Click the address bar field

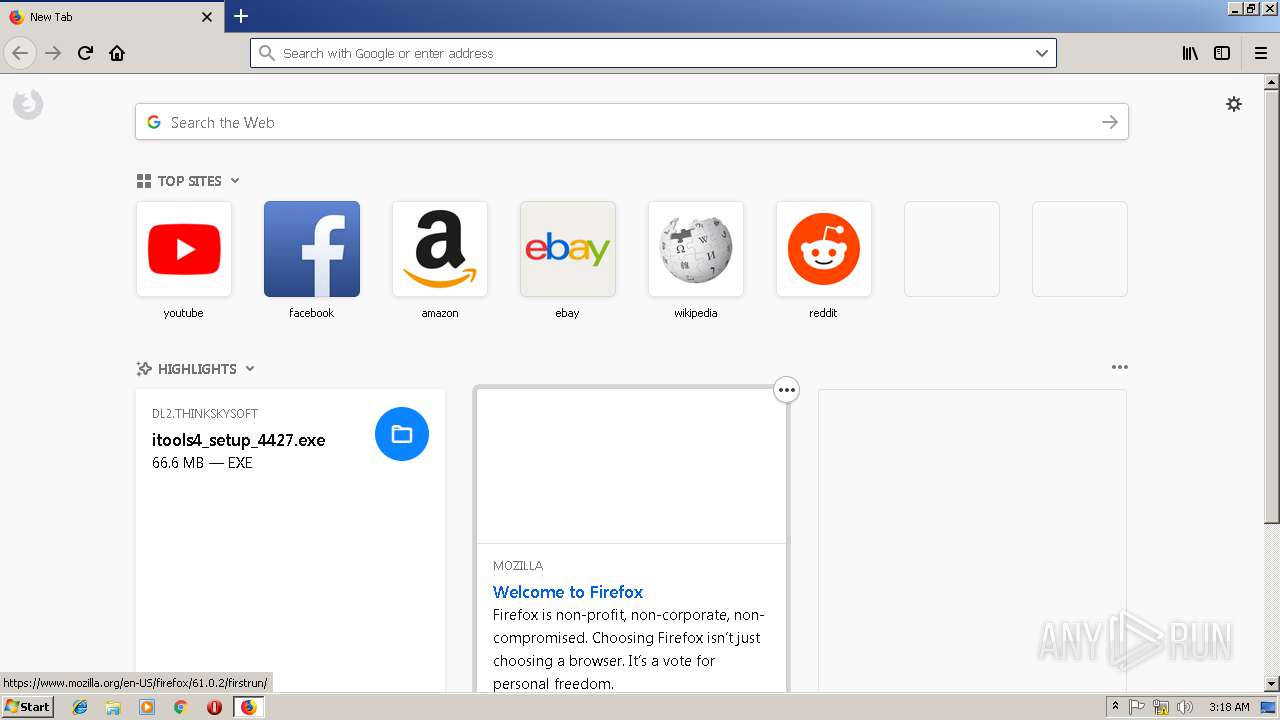click(653, 53)
